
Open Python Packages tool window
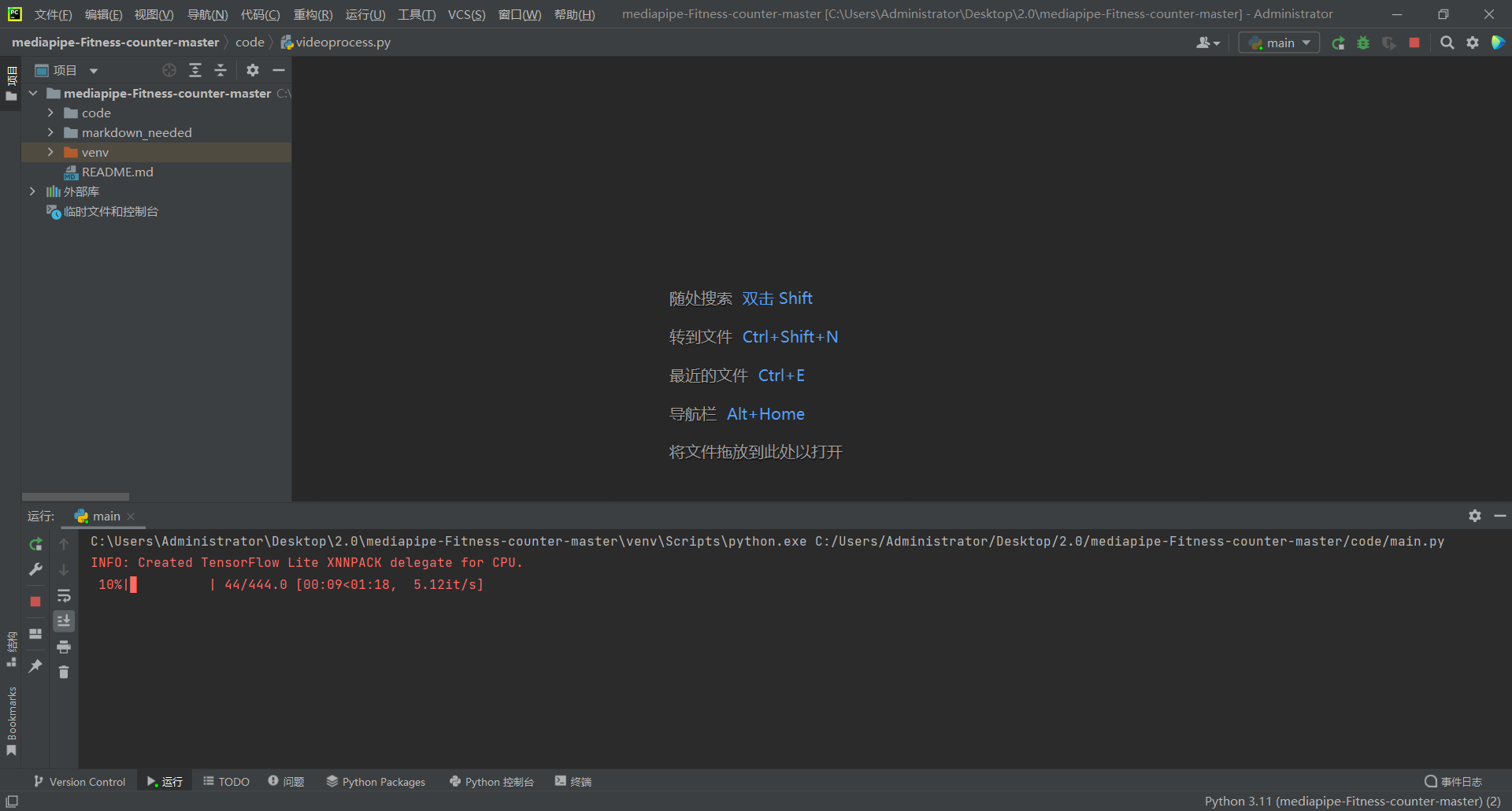pyautogui.click(x=376, y=782)
